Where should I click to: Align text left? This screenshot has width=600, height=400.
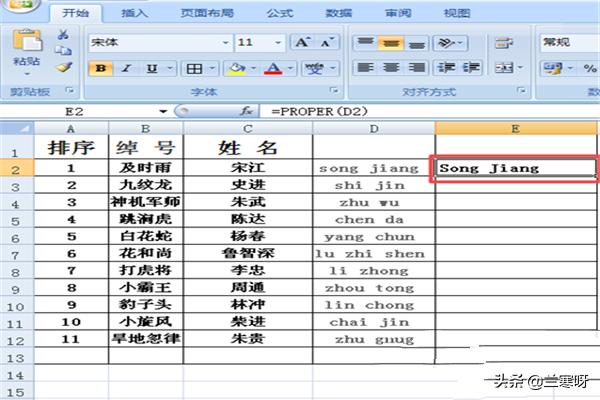coord(365,68)
